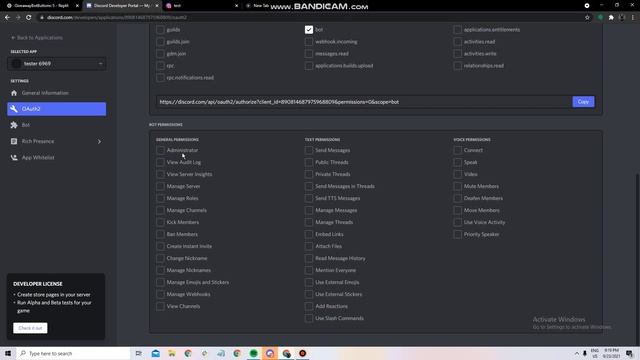Check the guilds scope
Screen dimensions: 640x360
pyautogui.click(x=160, y=30)
